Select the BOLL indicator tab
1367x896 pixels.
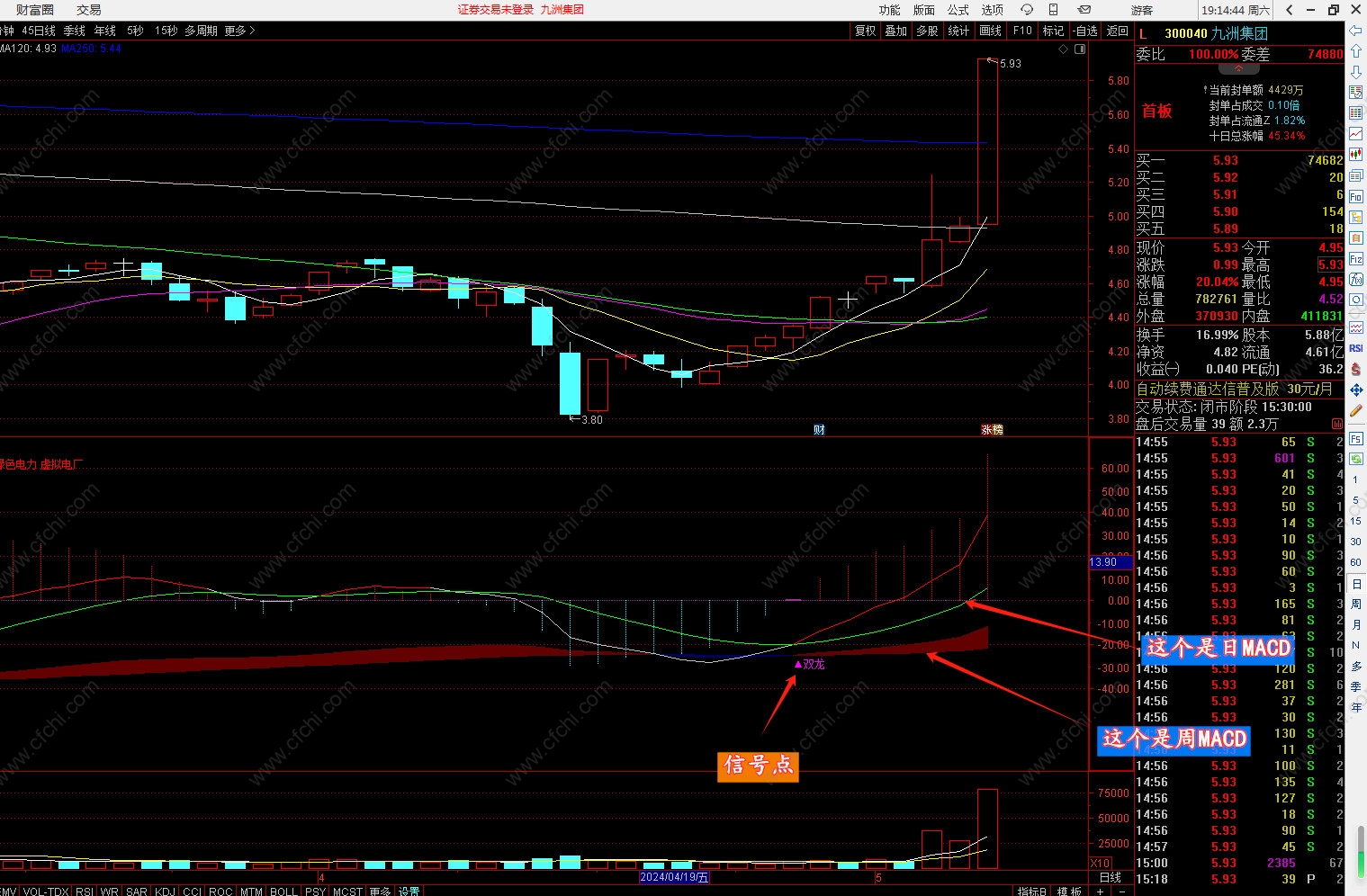point(283,891)
